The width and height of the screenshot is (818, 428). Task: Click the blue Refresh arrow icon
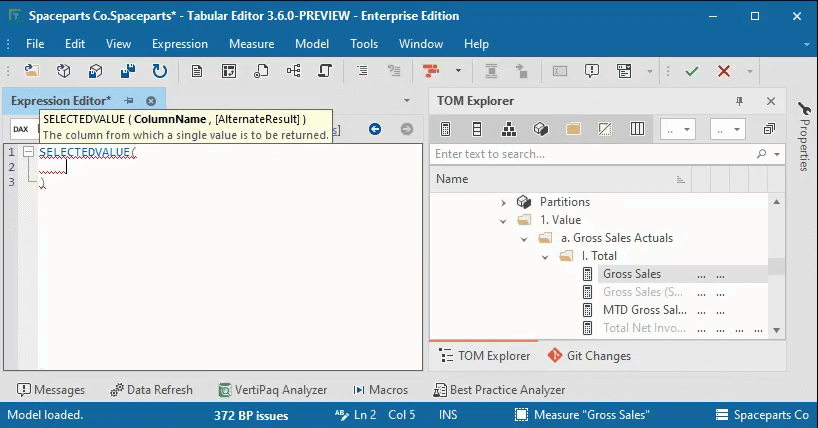(x=160, y=70)
